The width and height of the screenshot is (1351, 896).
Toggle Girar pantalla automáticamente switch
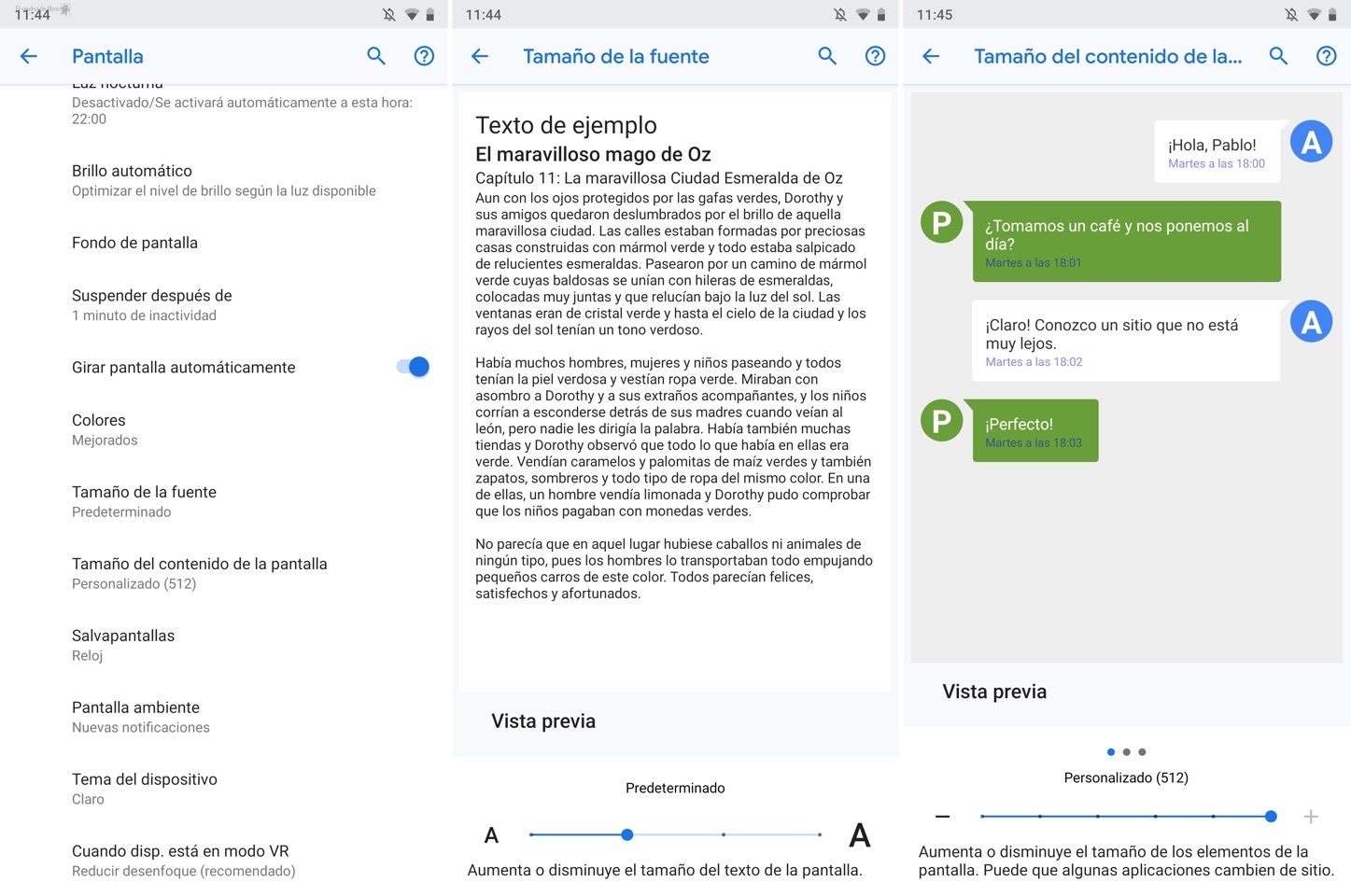(413, 367)
